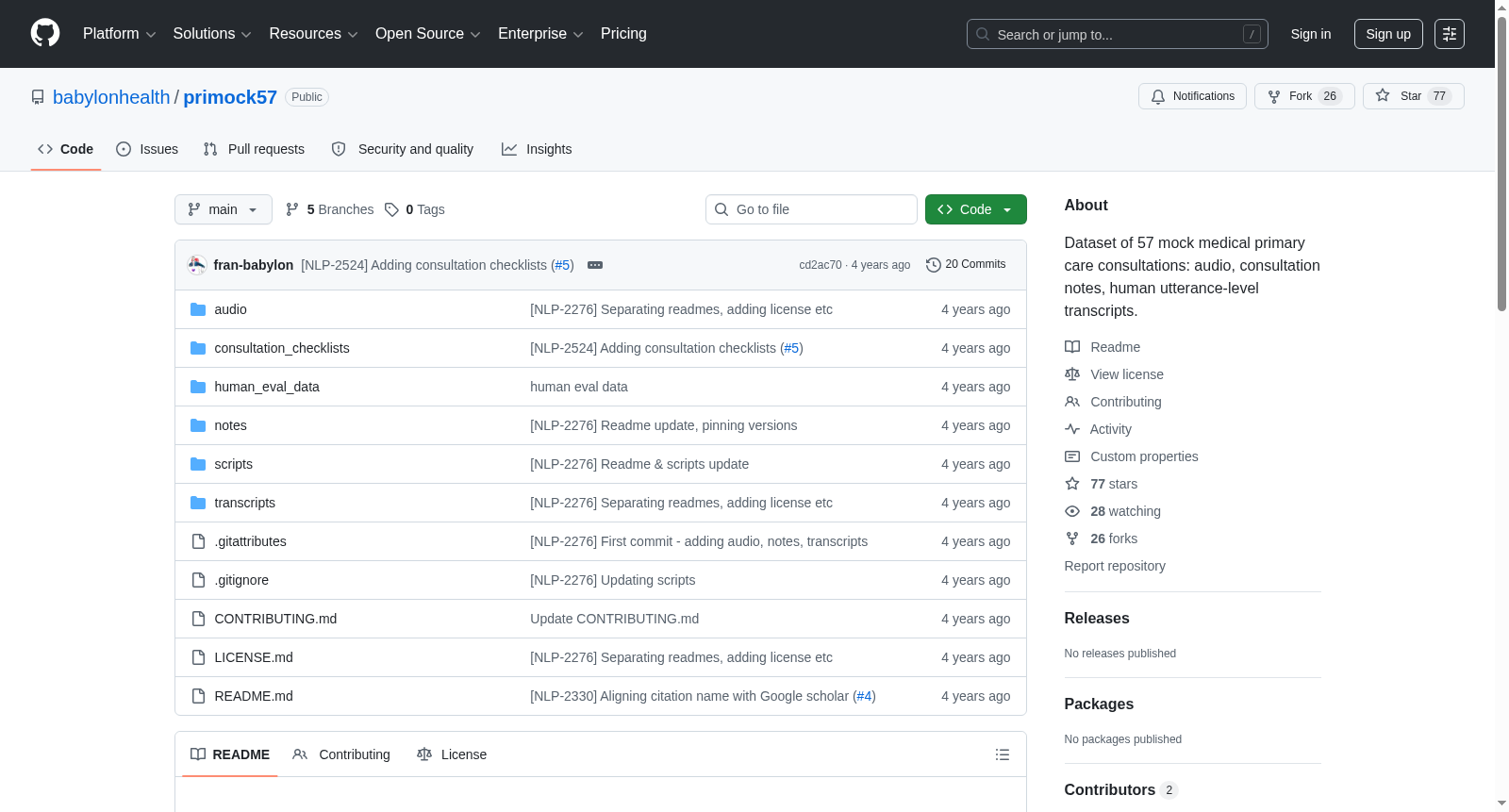Click the repository icon before babylonhealth
This screenshot has width=1509, height=812.
pyautogui.click(x=38, y=97)
